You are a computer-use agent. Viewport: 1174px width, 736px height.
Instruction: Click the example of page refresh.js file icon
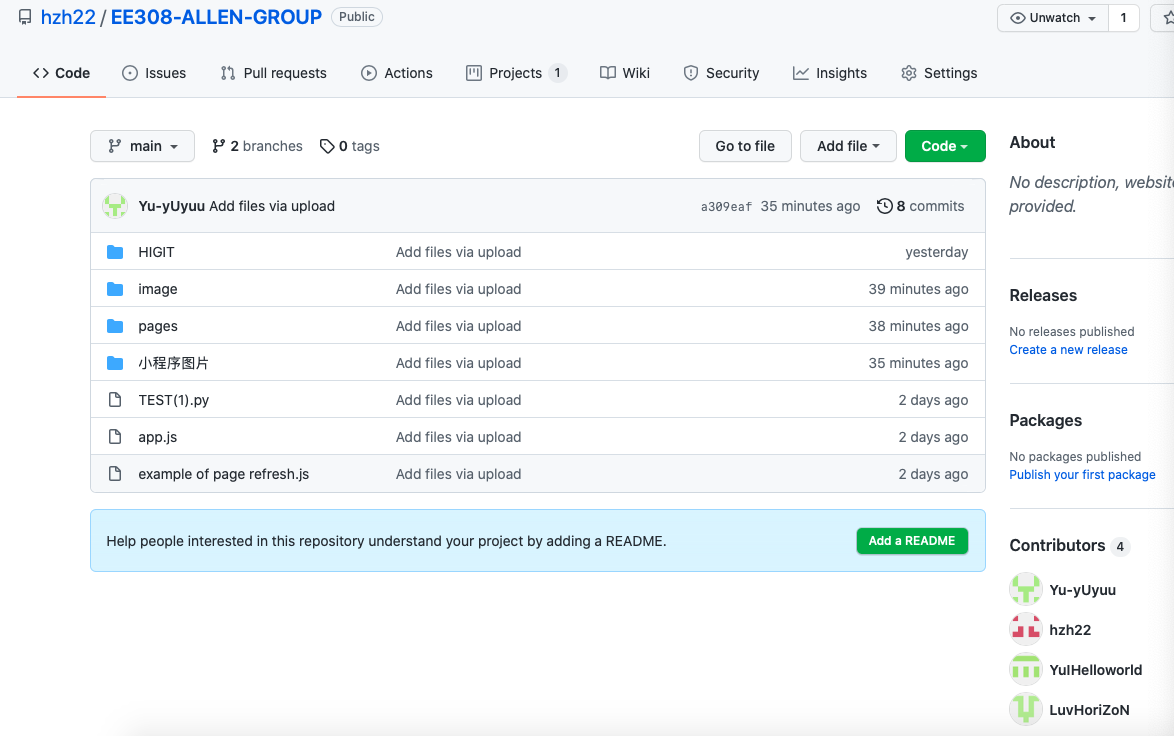pos(115,474)
